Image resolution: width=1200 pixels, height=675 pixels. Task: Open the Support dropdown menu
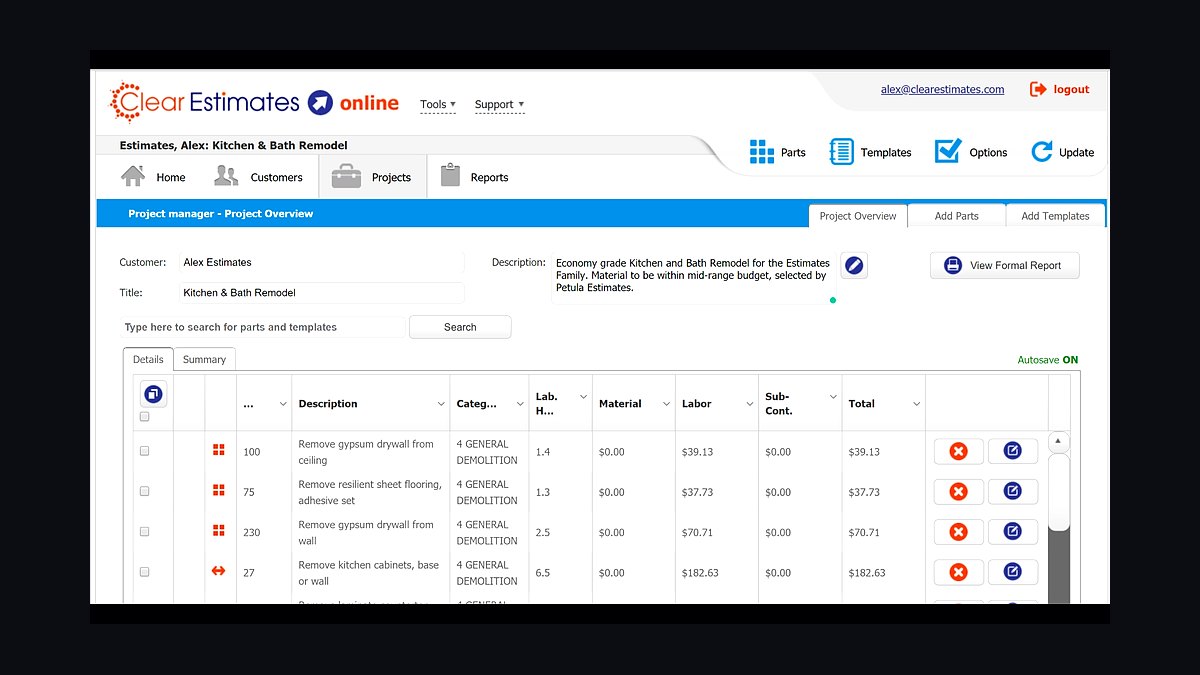[x=499, y=104]
